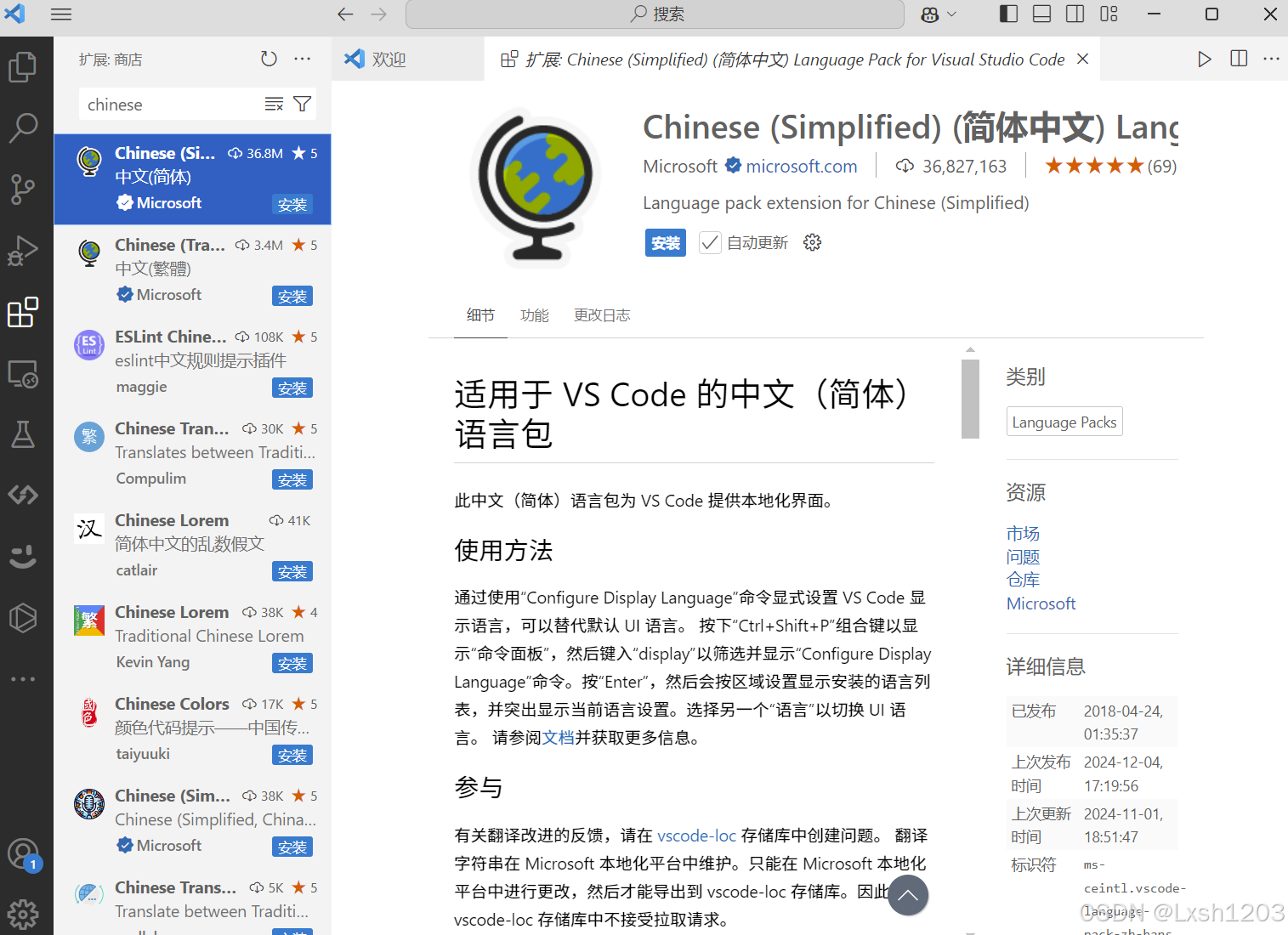The width and height of the screenshot is (1288, 935).
Task: Install the Chinese Simplified language pack in detail page
Action: coord(666,243)
